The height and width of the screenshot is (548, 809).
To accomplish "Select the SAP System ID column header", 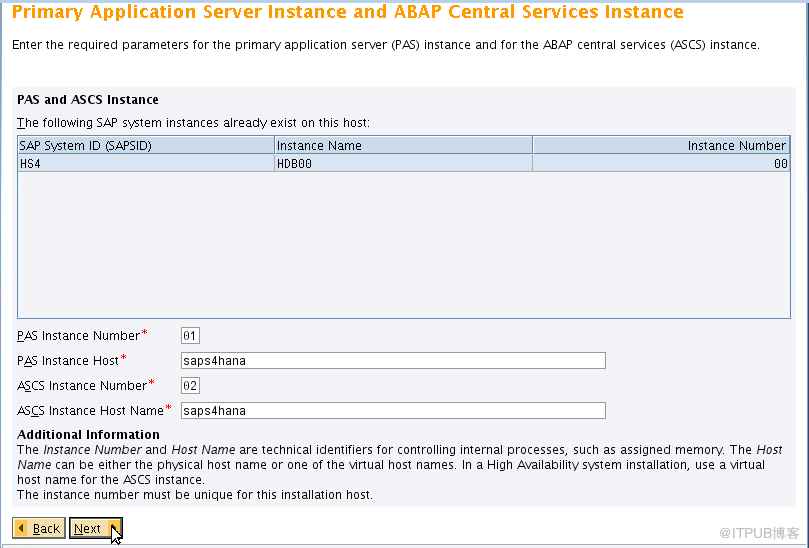I will tap(146, 146).
